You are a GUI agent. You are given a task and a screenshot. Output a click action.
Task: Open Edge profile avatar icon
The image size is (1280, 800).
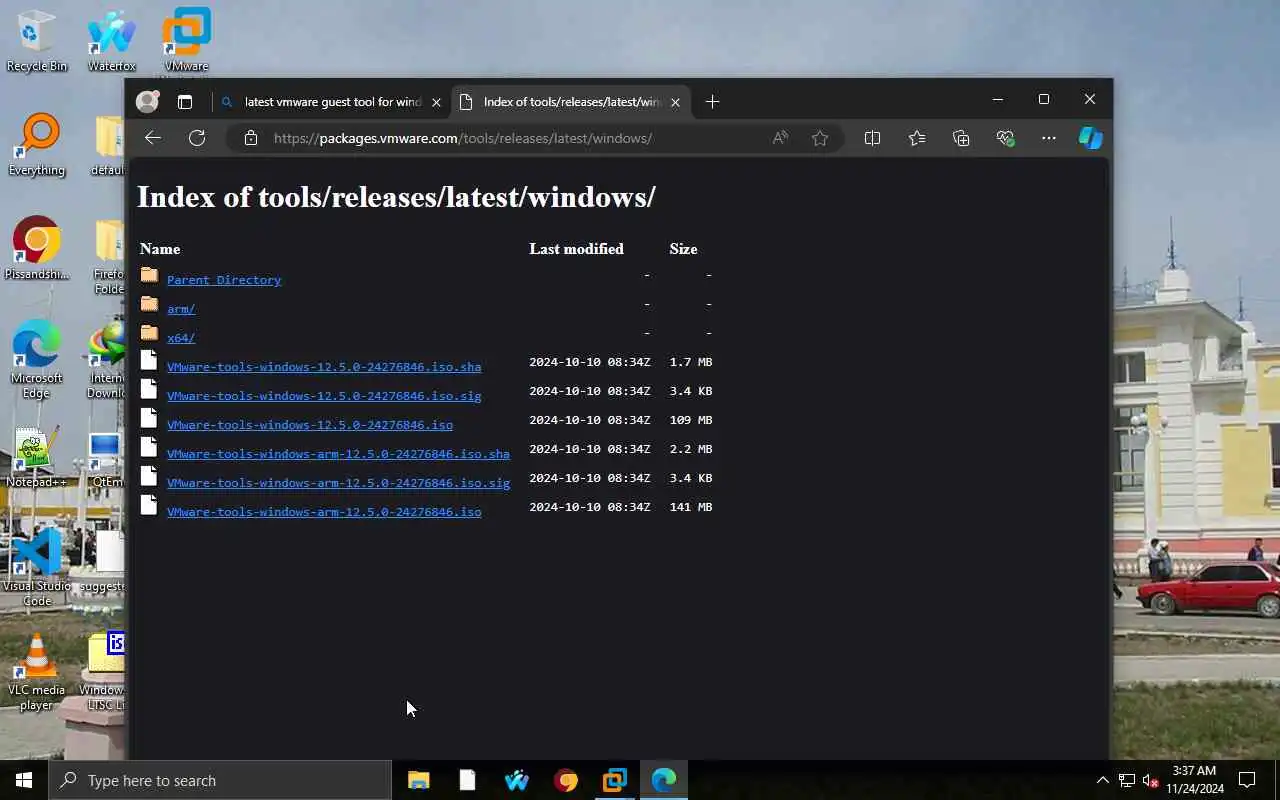click(x=148, y=101)
